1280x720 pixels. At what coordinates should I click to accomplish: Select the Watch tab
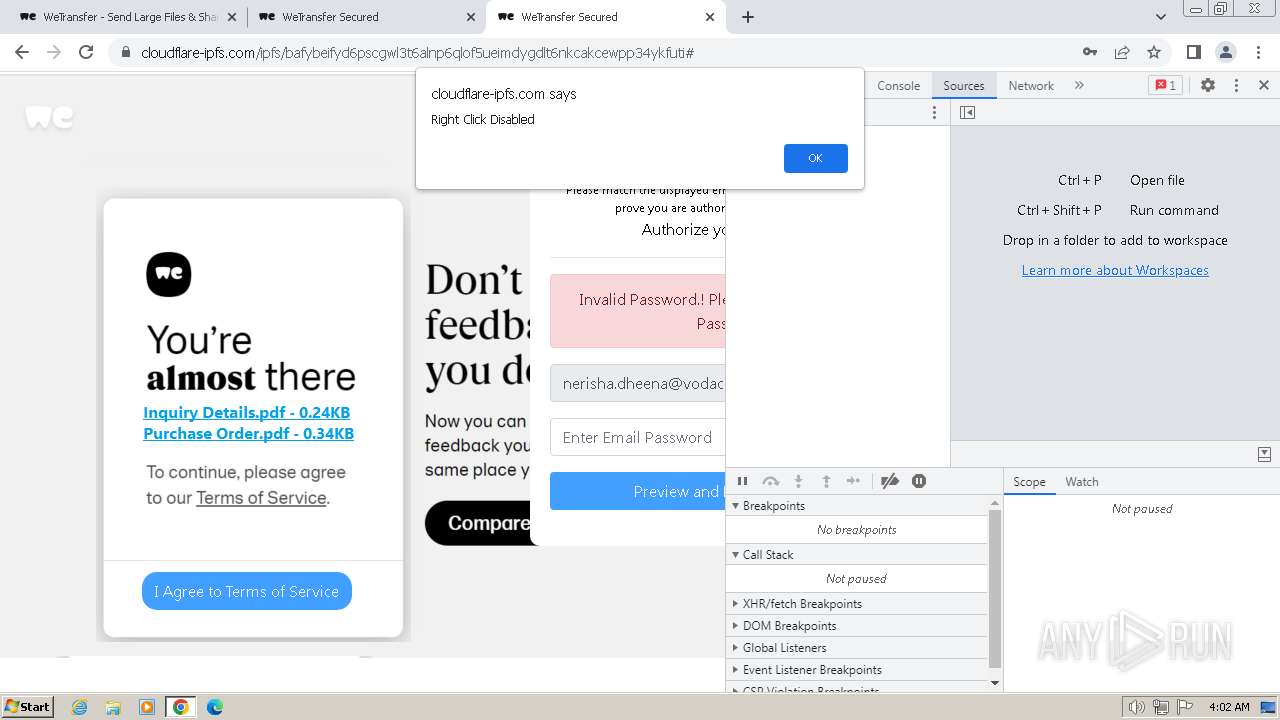[x=1081, y=482]
